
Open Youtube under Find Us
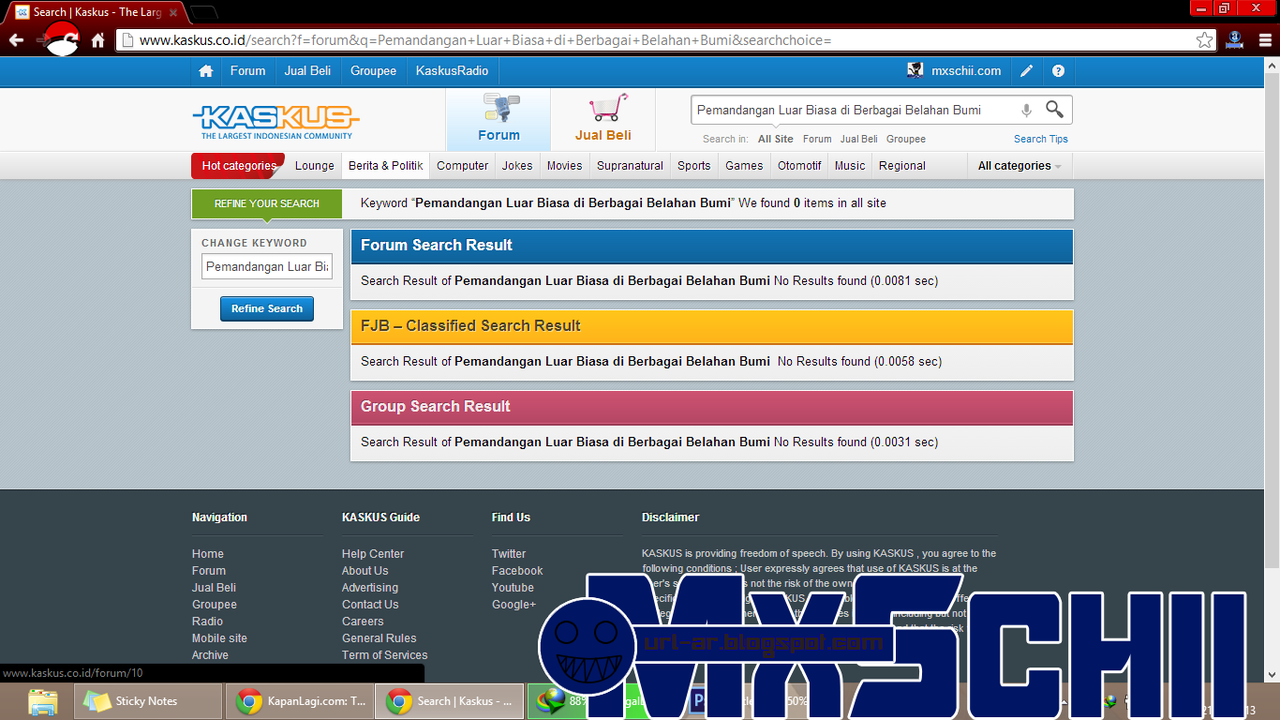(513, 588)
